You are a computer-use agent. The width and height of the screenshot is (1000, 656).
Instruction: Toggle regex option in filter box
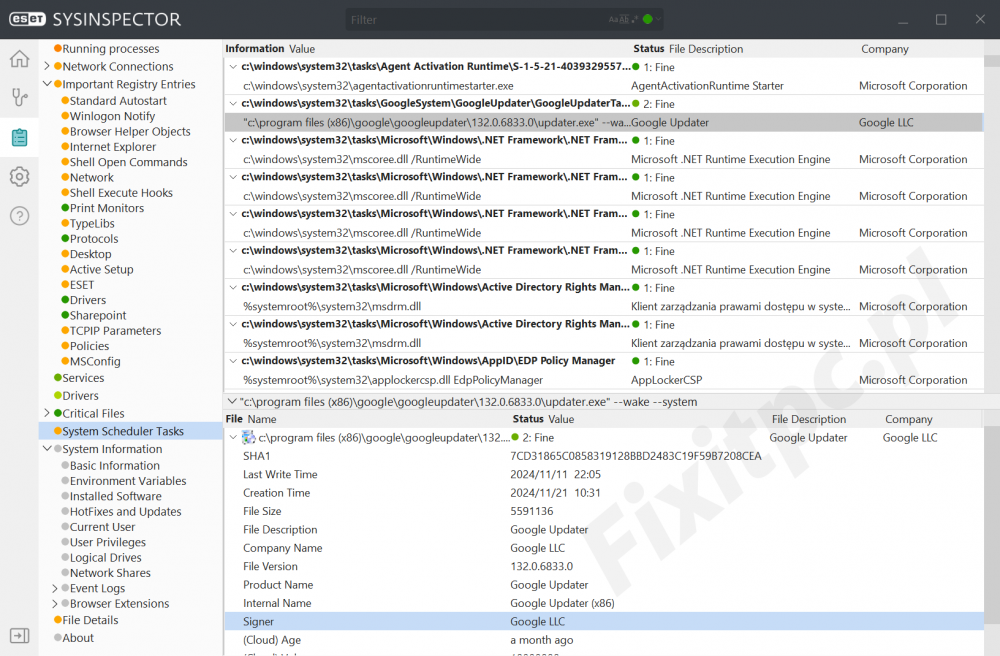click(x=634, y=20)
